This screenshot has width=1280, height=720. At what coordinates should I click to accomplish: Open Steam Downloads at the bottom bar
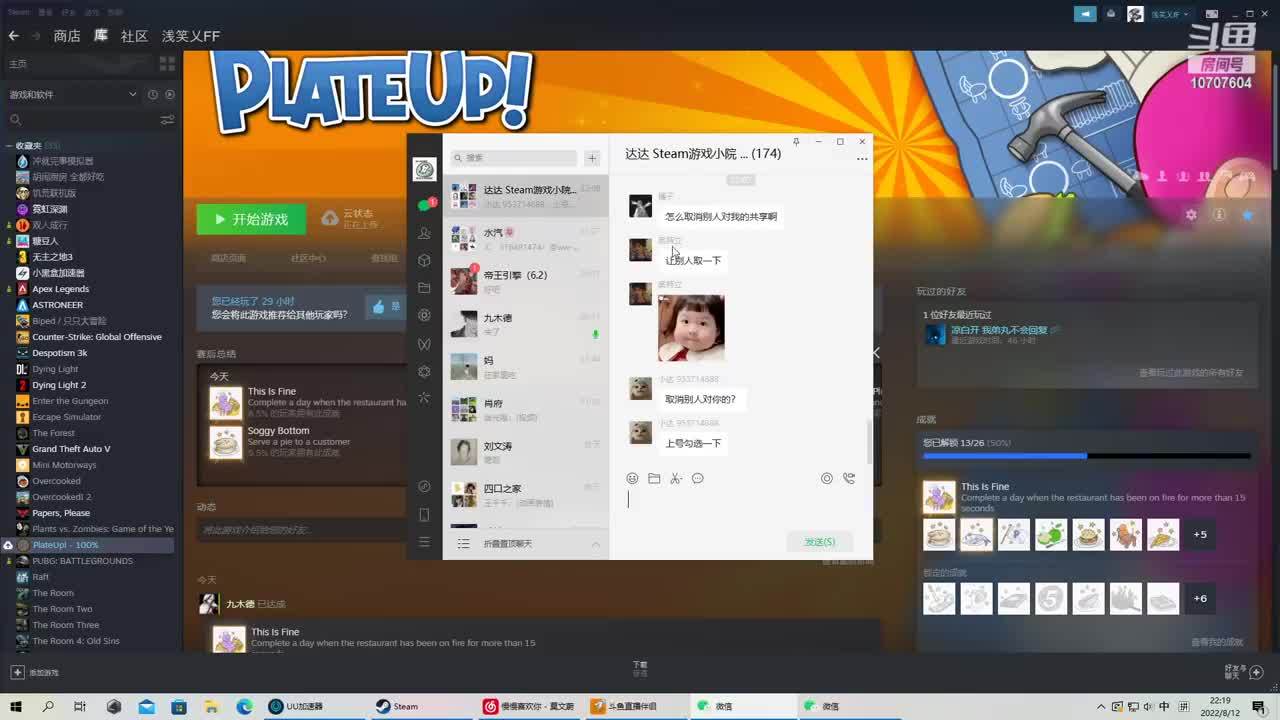coord(640,668)
